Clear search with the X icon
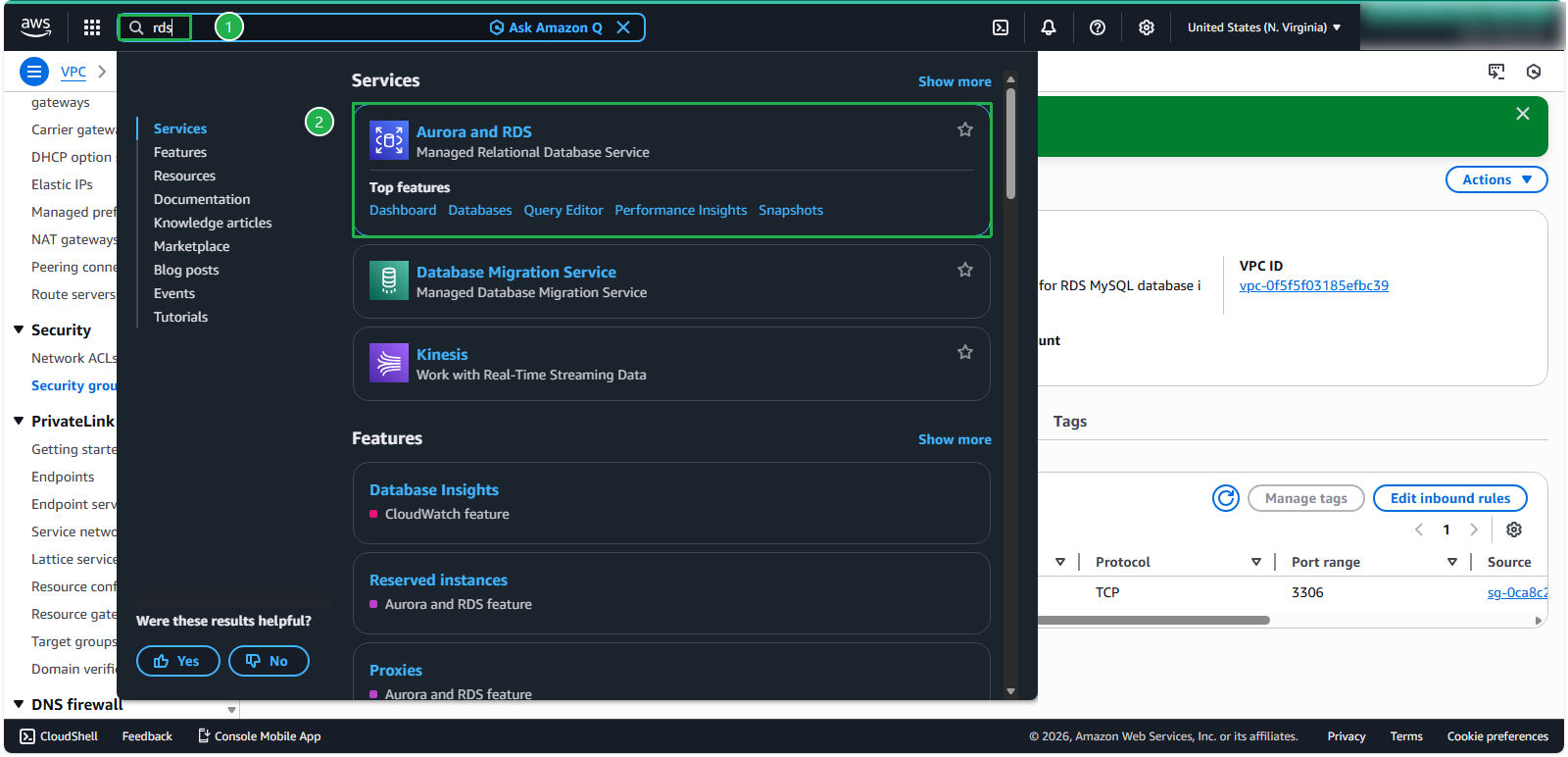 [623, 27]
